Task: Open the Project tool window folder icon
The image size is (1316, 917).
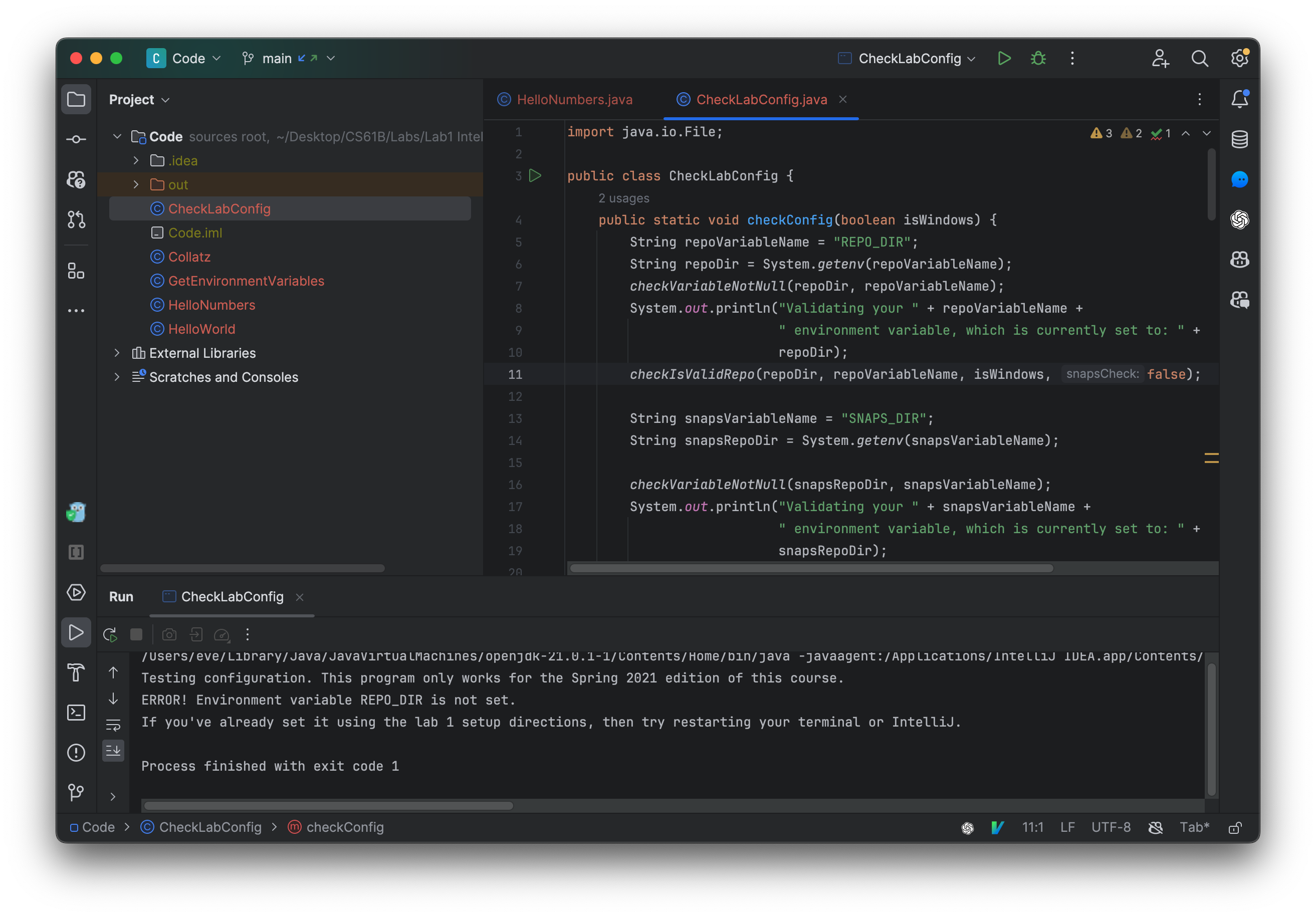Action: [76, 99]
